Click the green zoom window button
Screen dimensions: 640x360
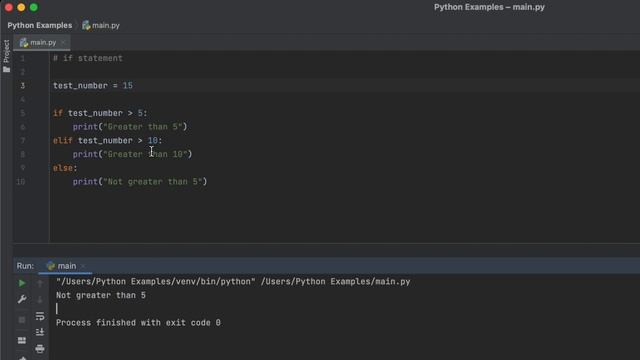(x=34, y=7)
